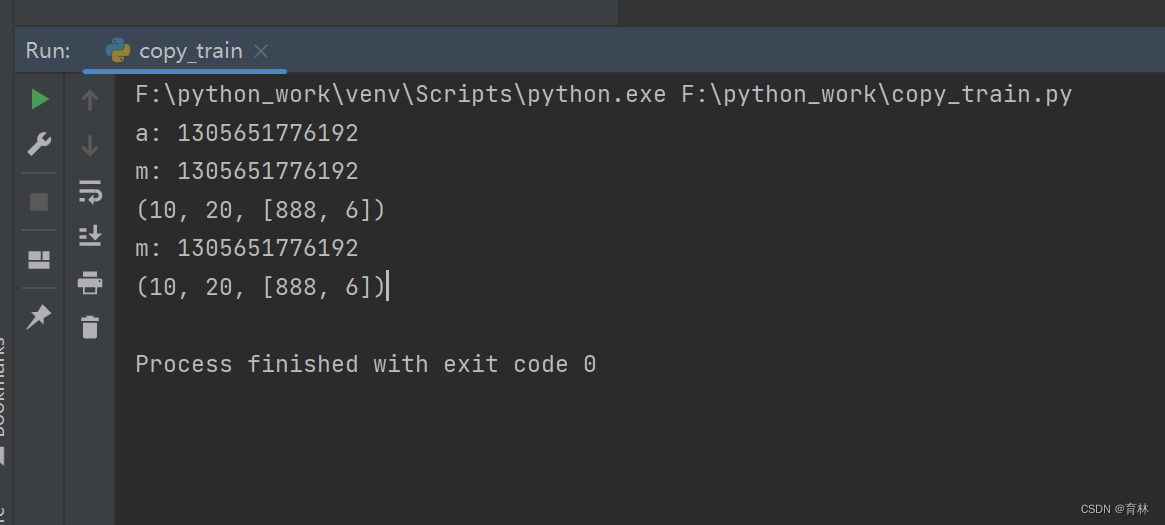
Task: Rerun copy_train with the green play icon
Action: (x=39, y=99)
